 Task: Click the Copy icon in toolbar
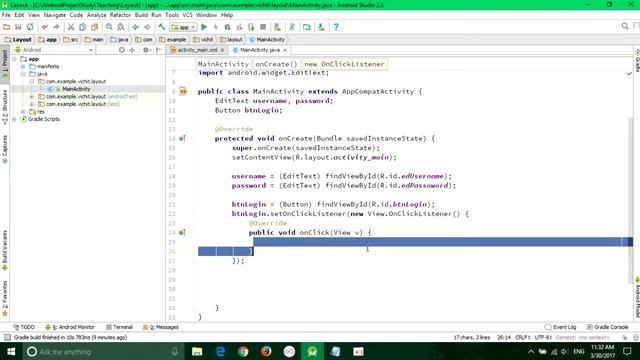(x=82, y=27)
